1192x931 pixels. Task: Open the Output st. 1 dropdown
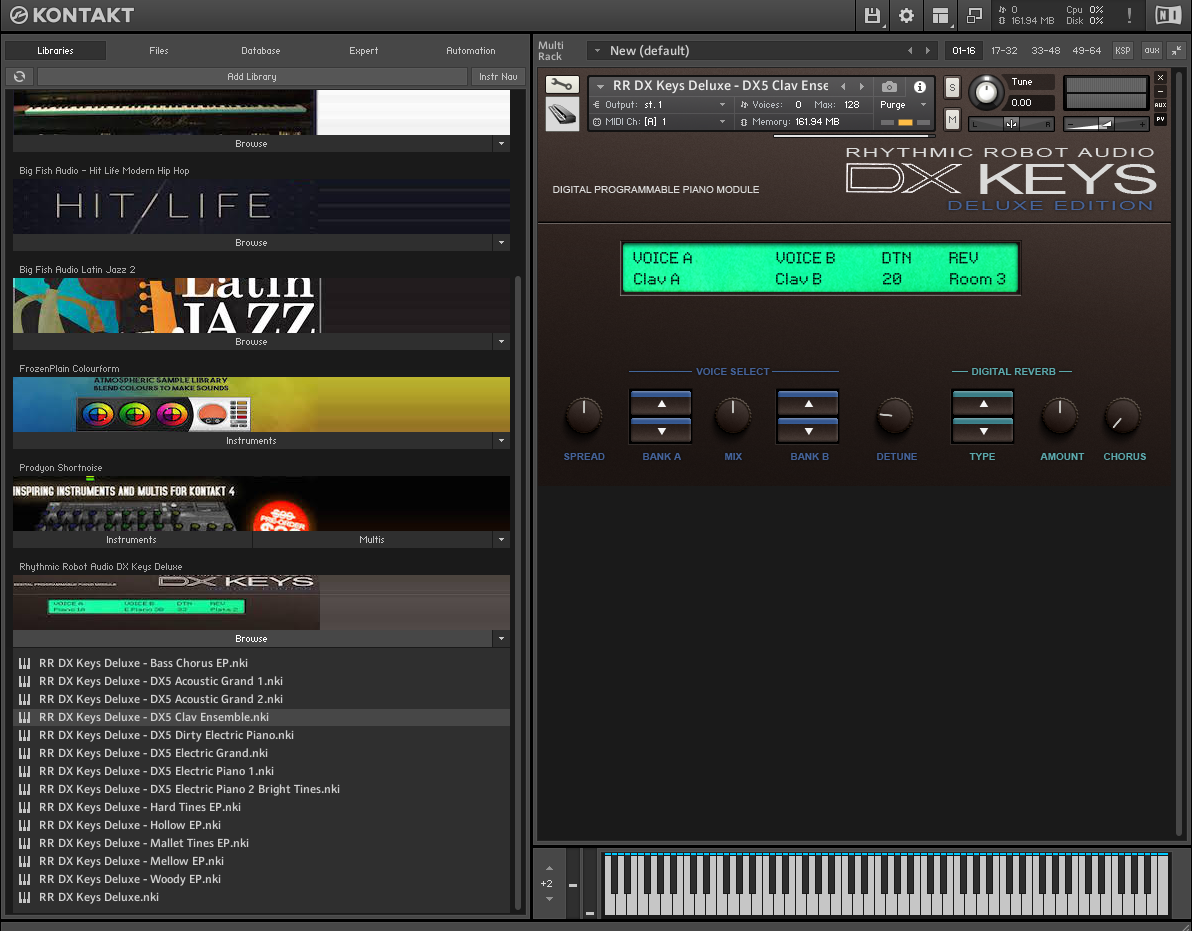722,105
